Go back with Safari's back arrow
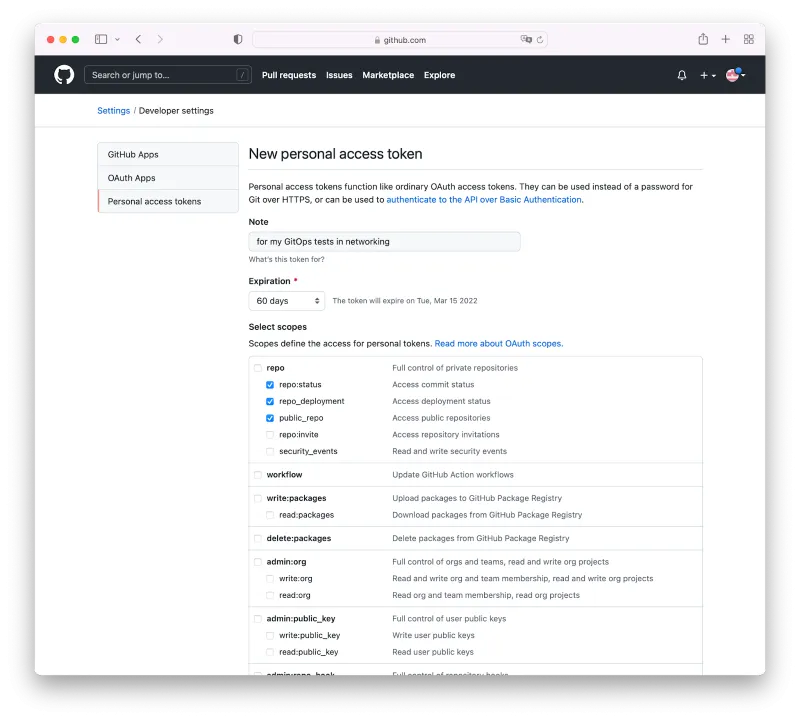Screen dimensions: 800x721 pos(138,39)
